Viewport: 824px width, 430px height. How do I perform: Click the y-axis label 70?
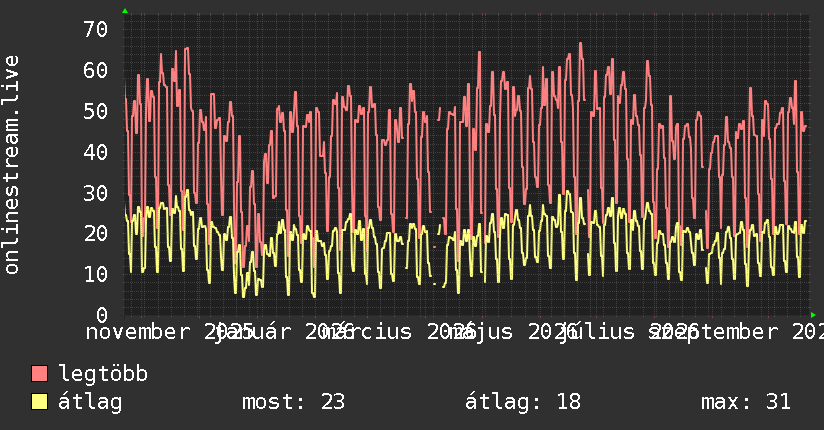(96, 29)
